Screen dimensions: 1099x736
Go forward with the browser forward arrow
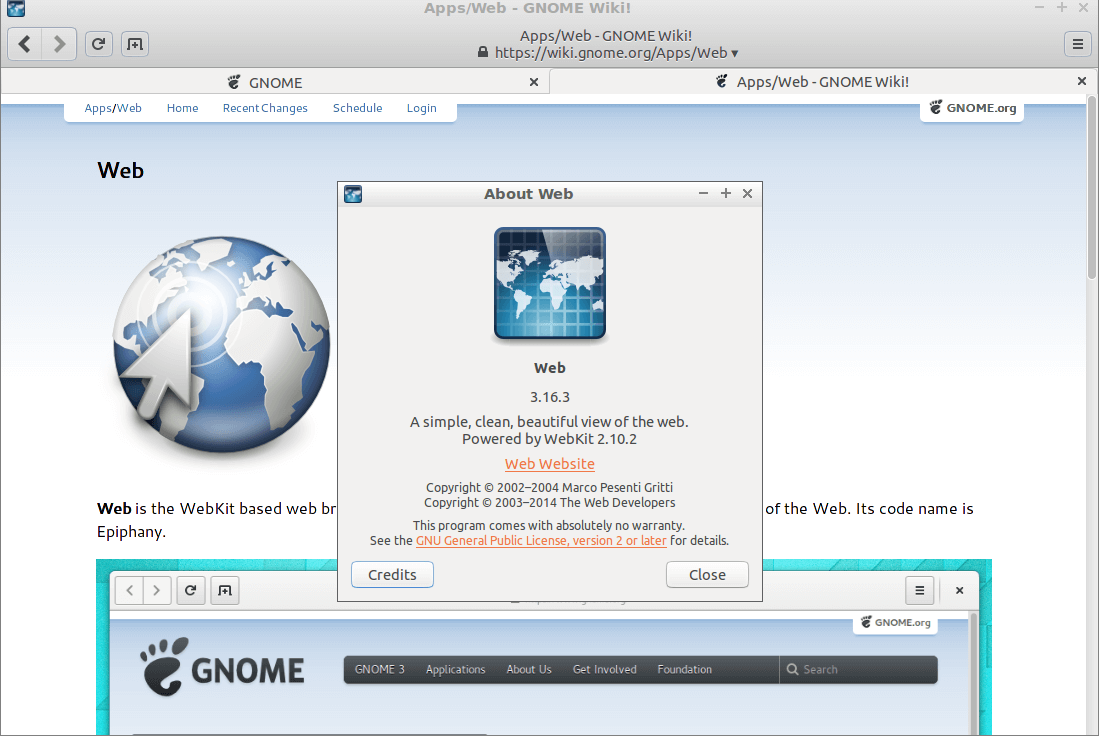[x=60, y=44]
